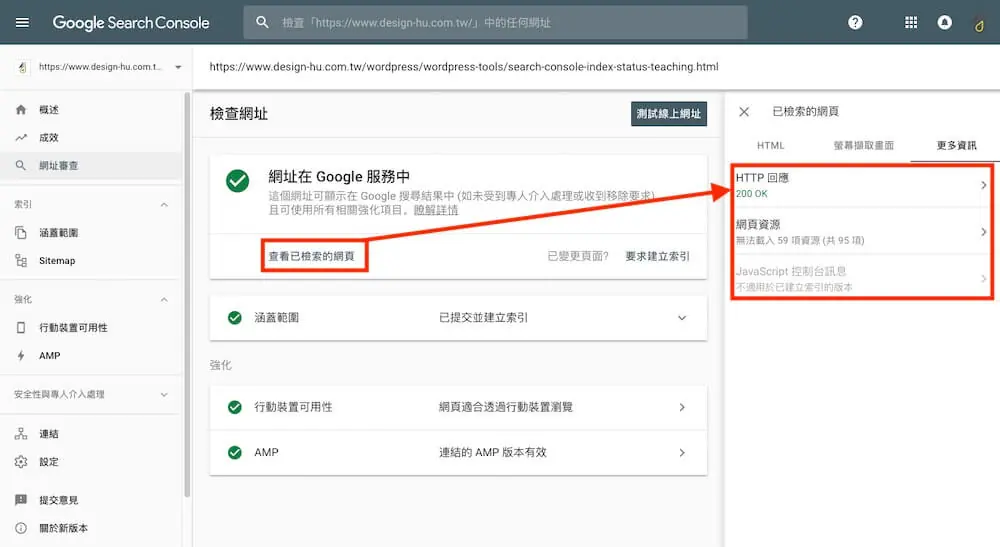Click the sidebar vertical scrollbar
1000x547 pixels.
click(187, 294)
